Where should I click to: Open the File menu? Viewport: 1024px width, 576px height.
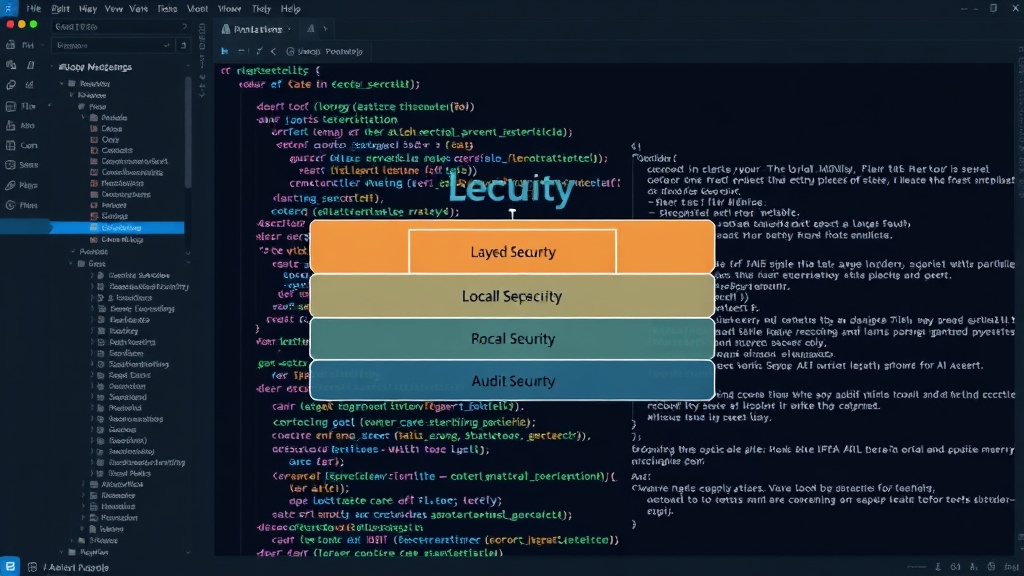pyautogui.click(x=34, y=8)
